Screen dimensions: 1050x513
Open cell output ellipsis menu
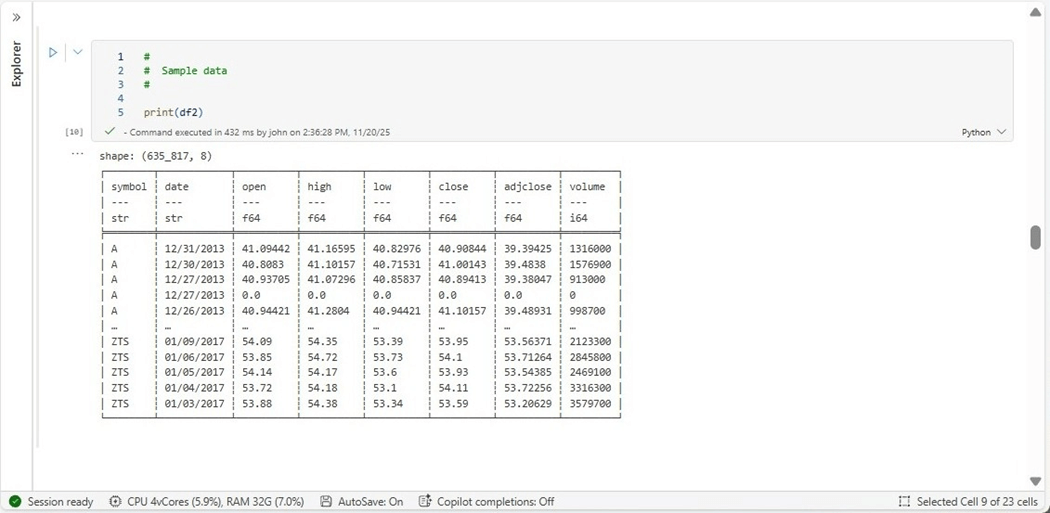(76, 154)
